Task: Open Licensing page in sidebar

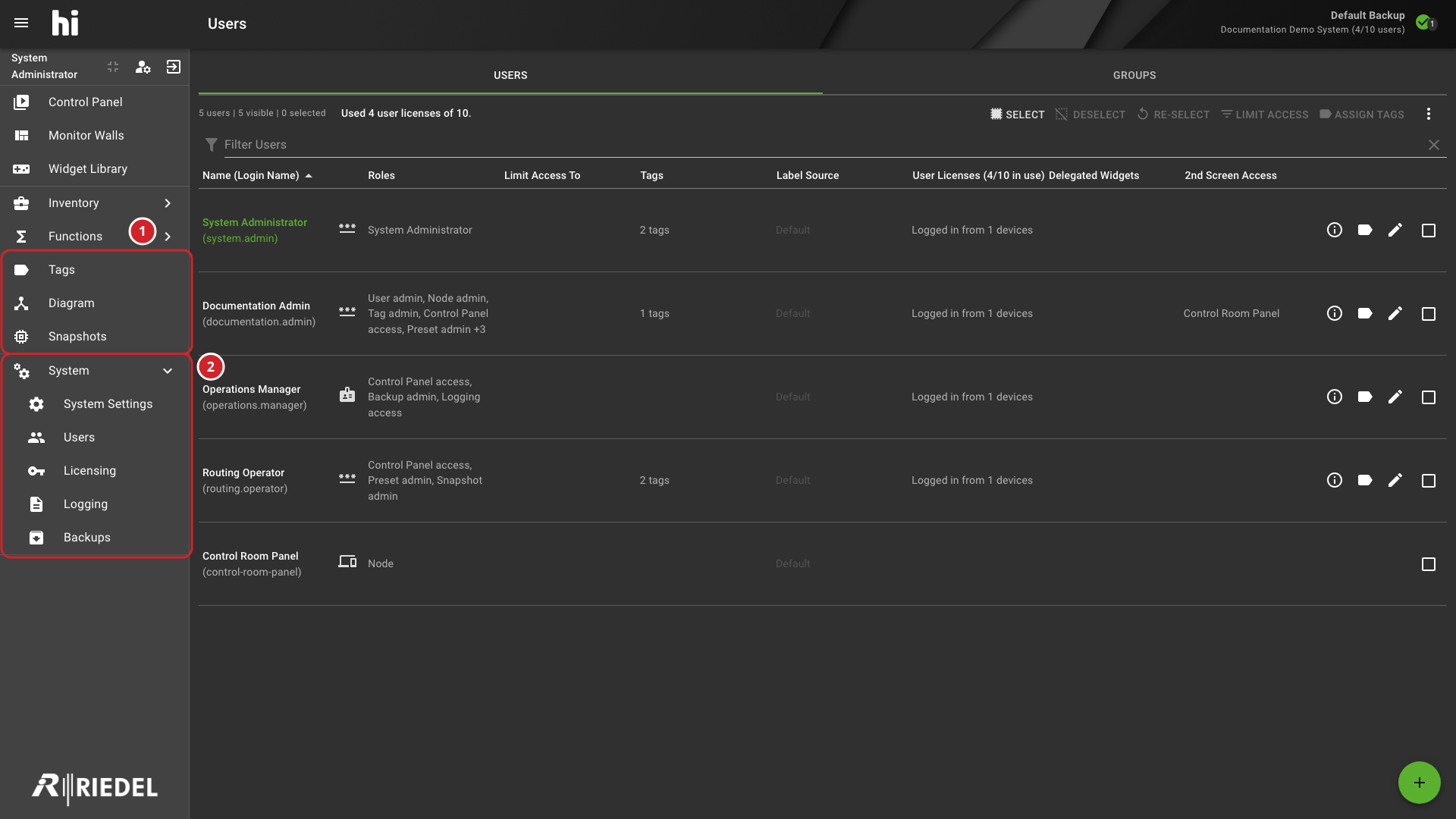Action: tap(95, 471)
